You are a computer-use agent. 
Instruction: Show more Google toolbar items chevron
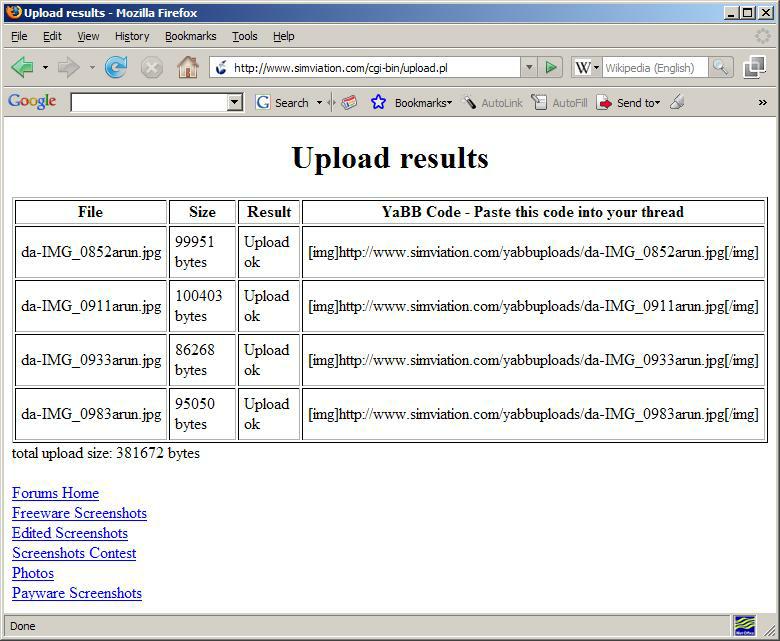pyautogui.click(x=763, y=102)
